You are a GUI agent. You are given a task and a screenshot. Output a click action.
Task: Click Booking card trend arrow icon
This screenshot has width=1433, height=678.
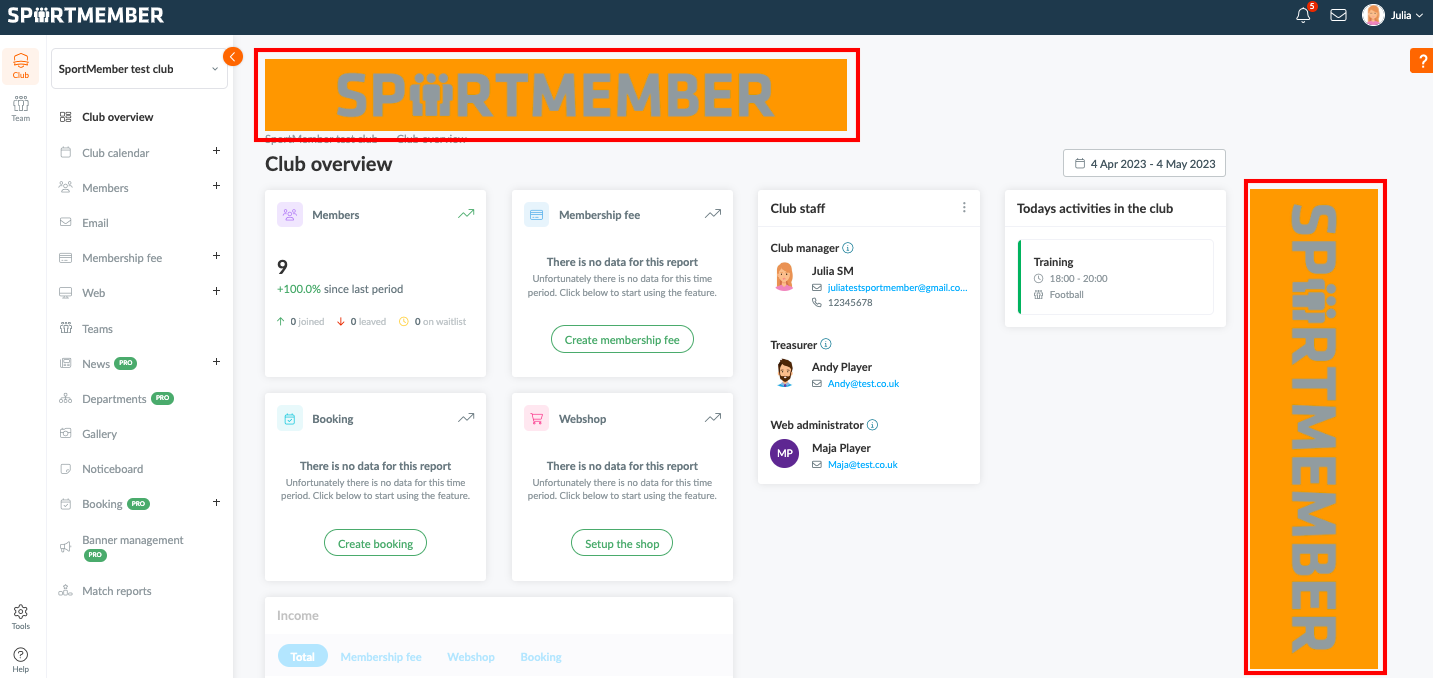[466, 418]
